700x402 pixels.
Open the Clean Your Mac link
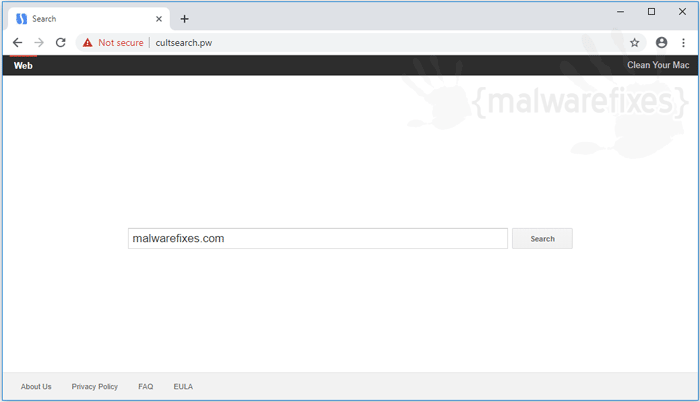click(658, 65)
